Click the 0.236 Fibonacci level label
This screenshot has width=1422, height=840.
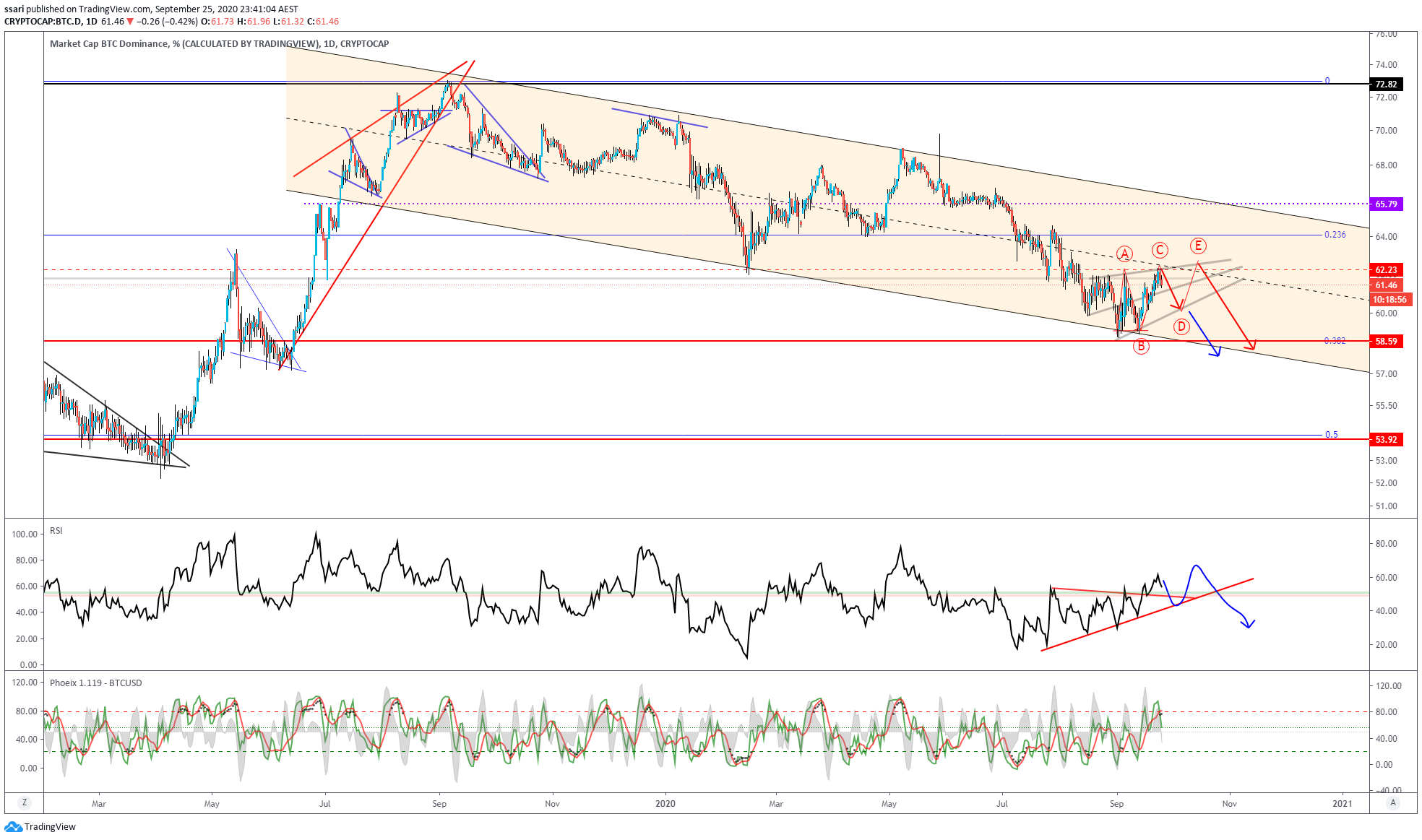coord(1335,235)
